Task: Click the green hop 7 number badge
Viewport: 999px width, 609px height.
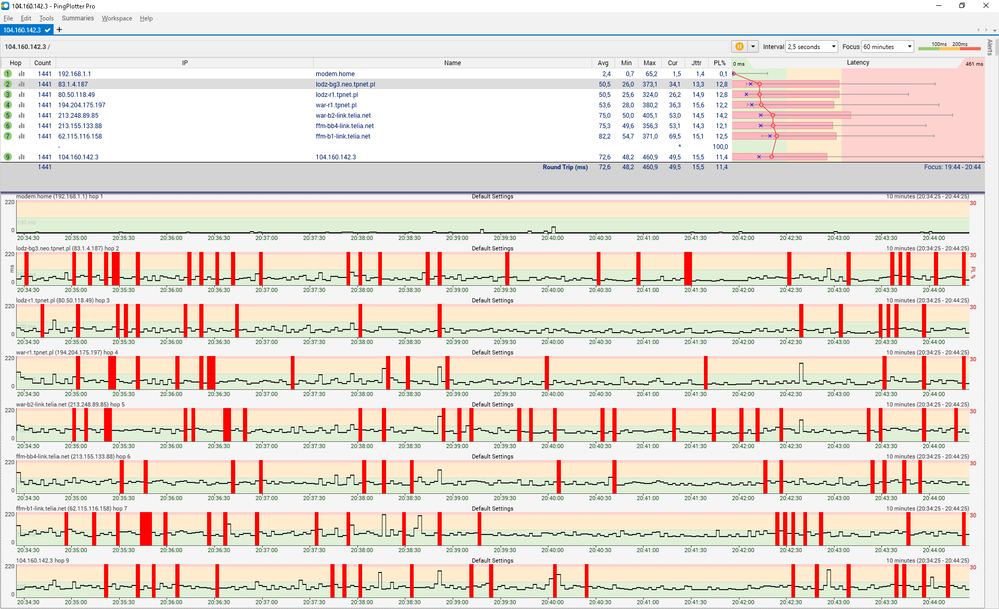Action: [7, 136]
